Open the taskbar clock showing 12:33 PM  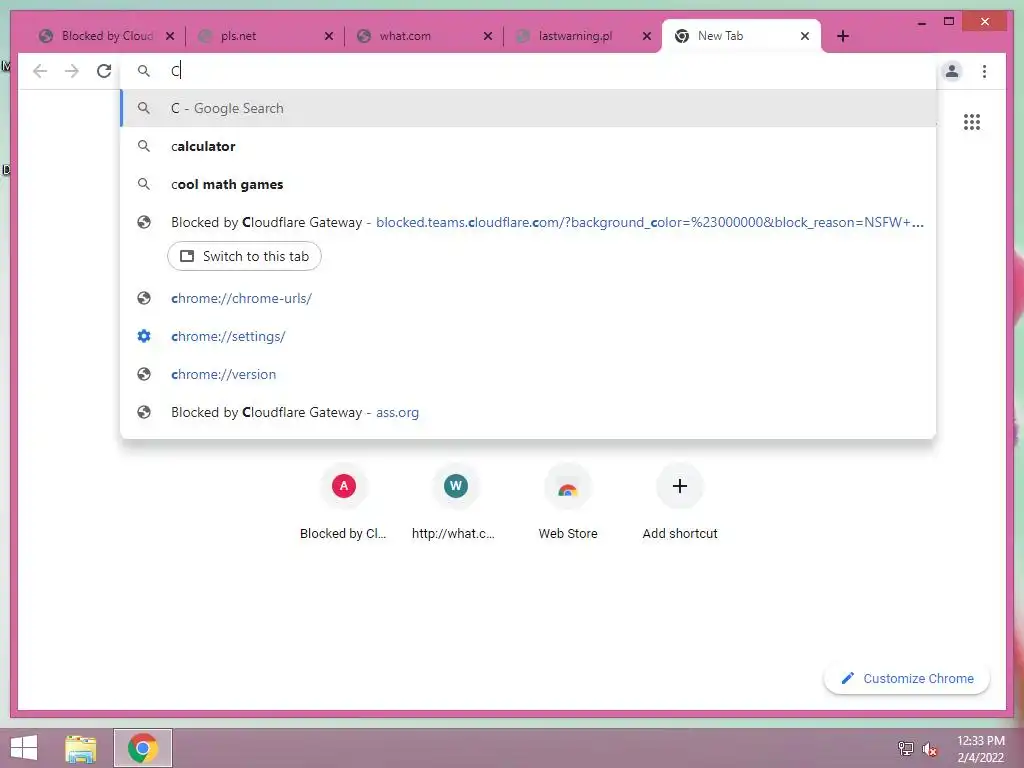980,748
